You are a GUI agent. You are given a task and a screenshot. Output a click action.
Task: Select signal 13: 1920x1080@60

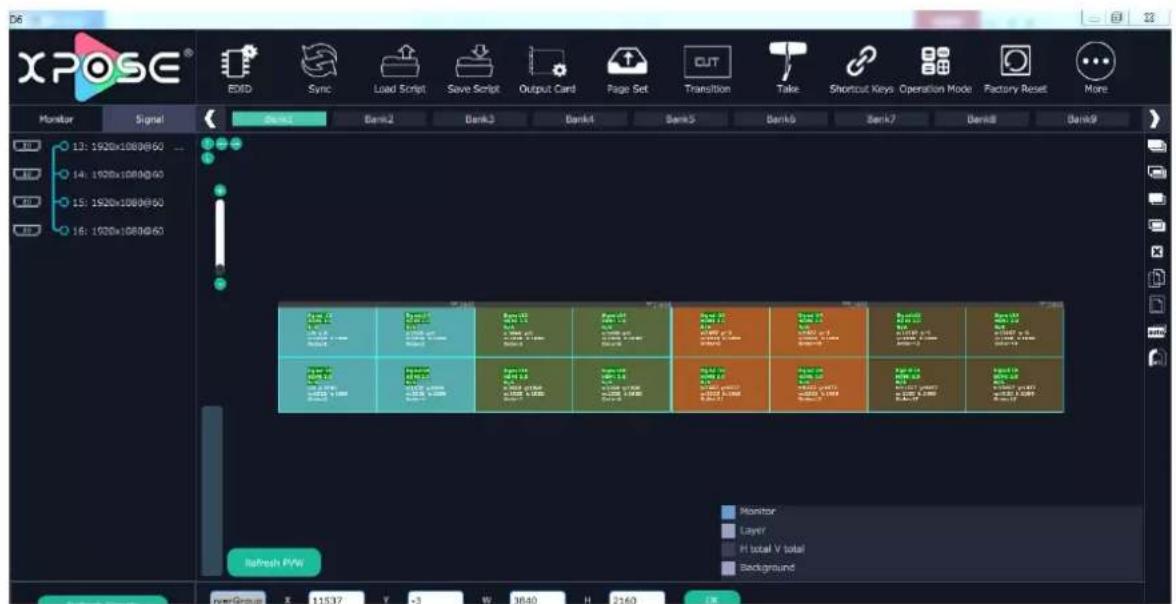point(118,146)
